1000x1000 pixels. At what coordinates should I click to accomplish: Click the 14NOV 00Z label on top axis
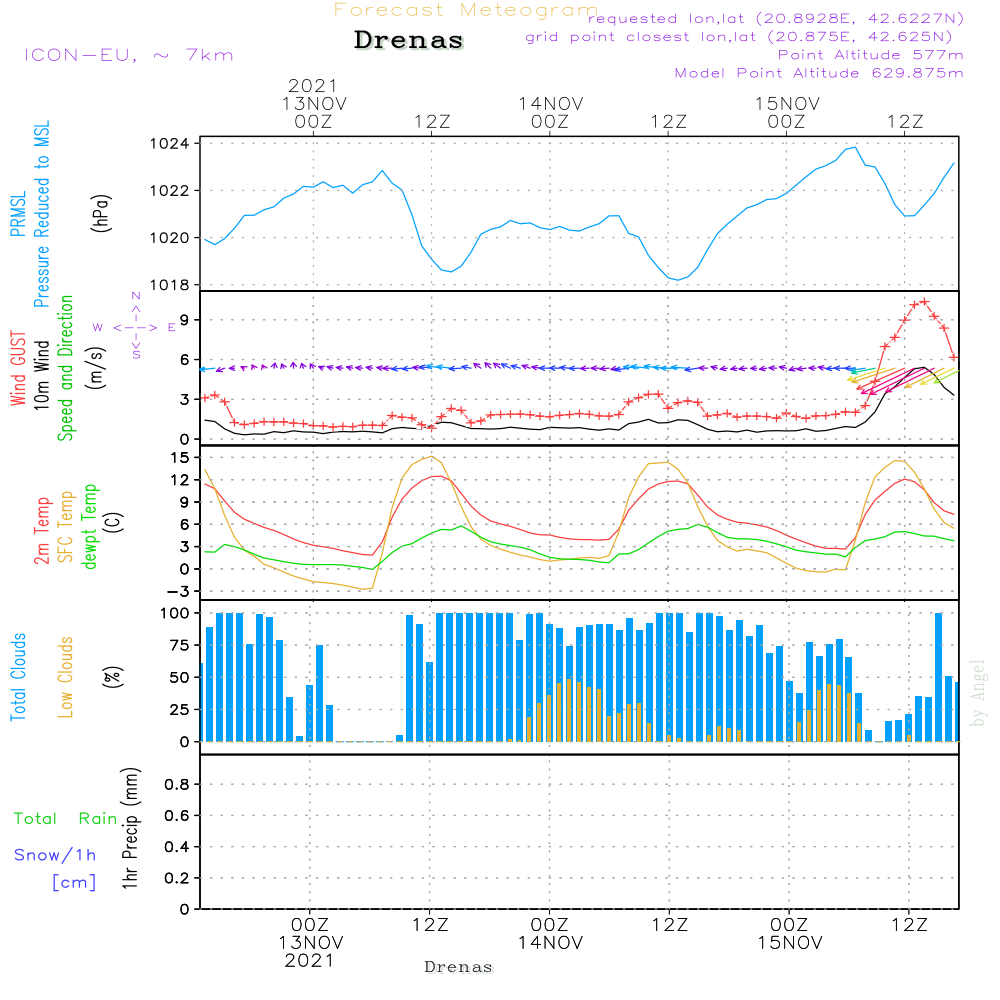(x=550, y=112)
